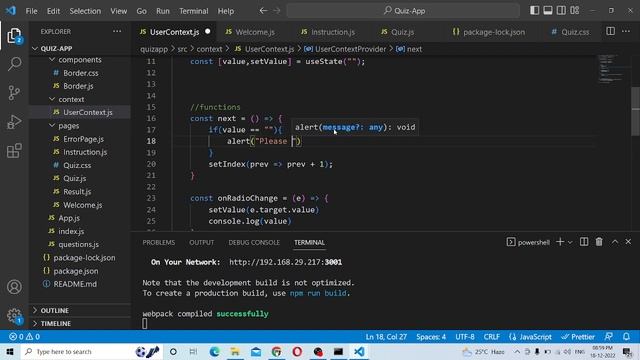Click Prettier status bar item

[x=578, y=337]
